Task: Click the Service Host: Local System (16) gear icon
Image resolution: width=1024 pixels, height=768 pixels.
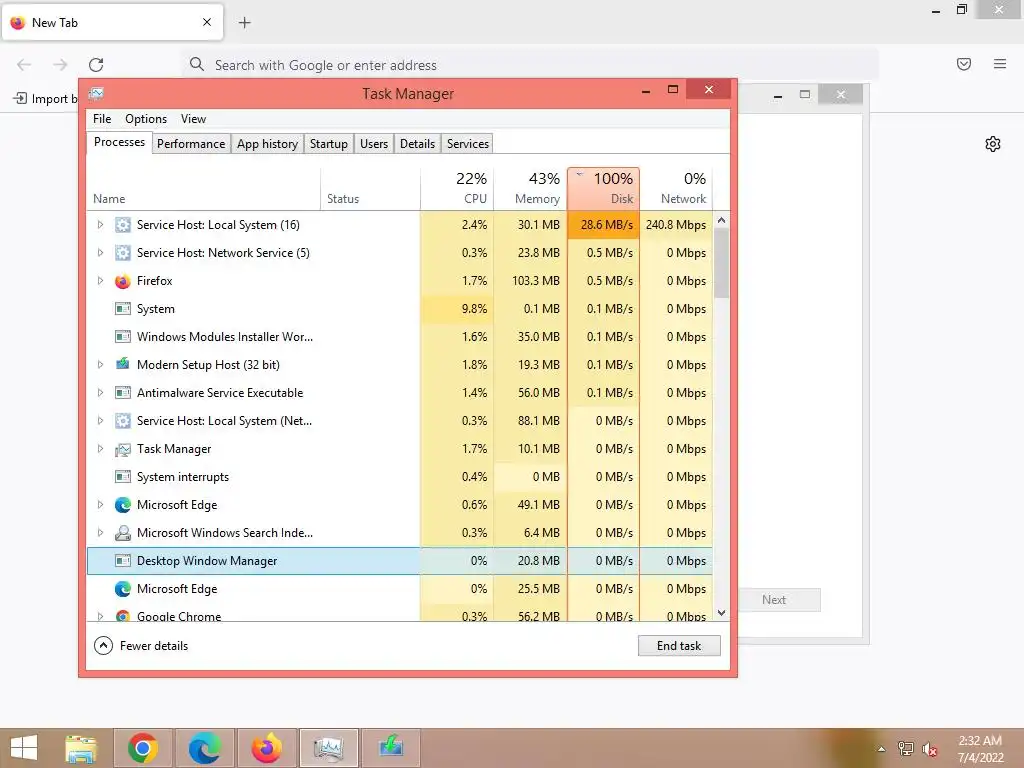Action: (x=122, y=225)
